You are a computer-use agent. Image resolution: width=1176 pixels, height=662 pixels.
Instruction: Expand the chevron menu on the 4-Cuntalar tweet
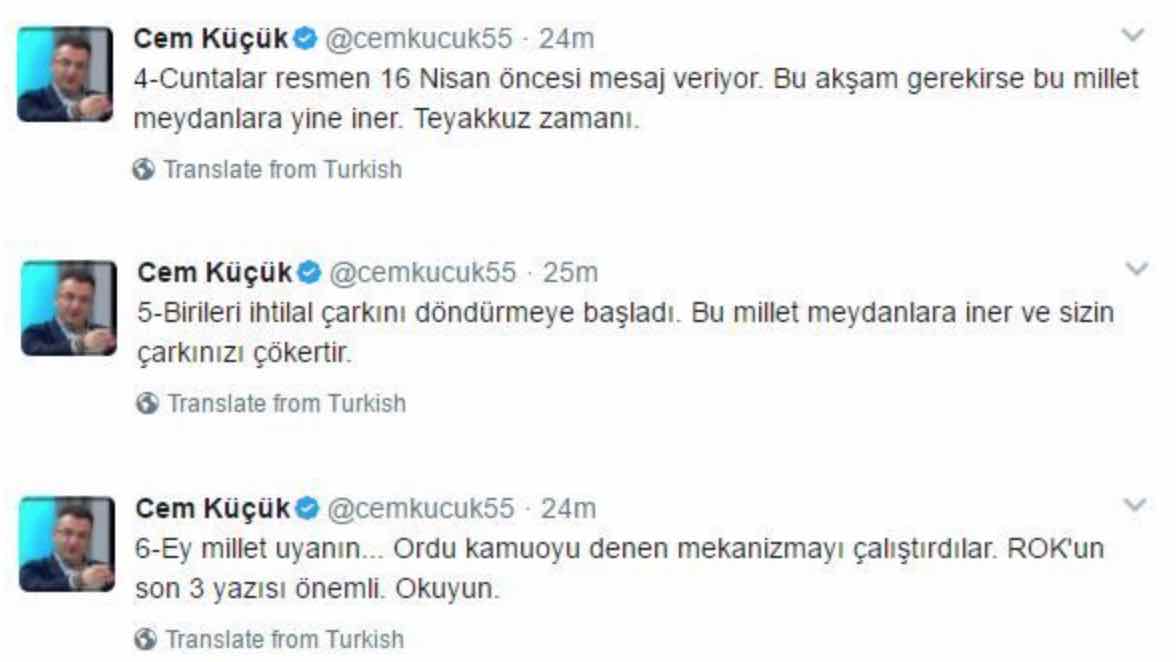click(x=1133, y=36)
